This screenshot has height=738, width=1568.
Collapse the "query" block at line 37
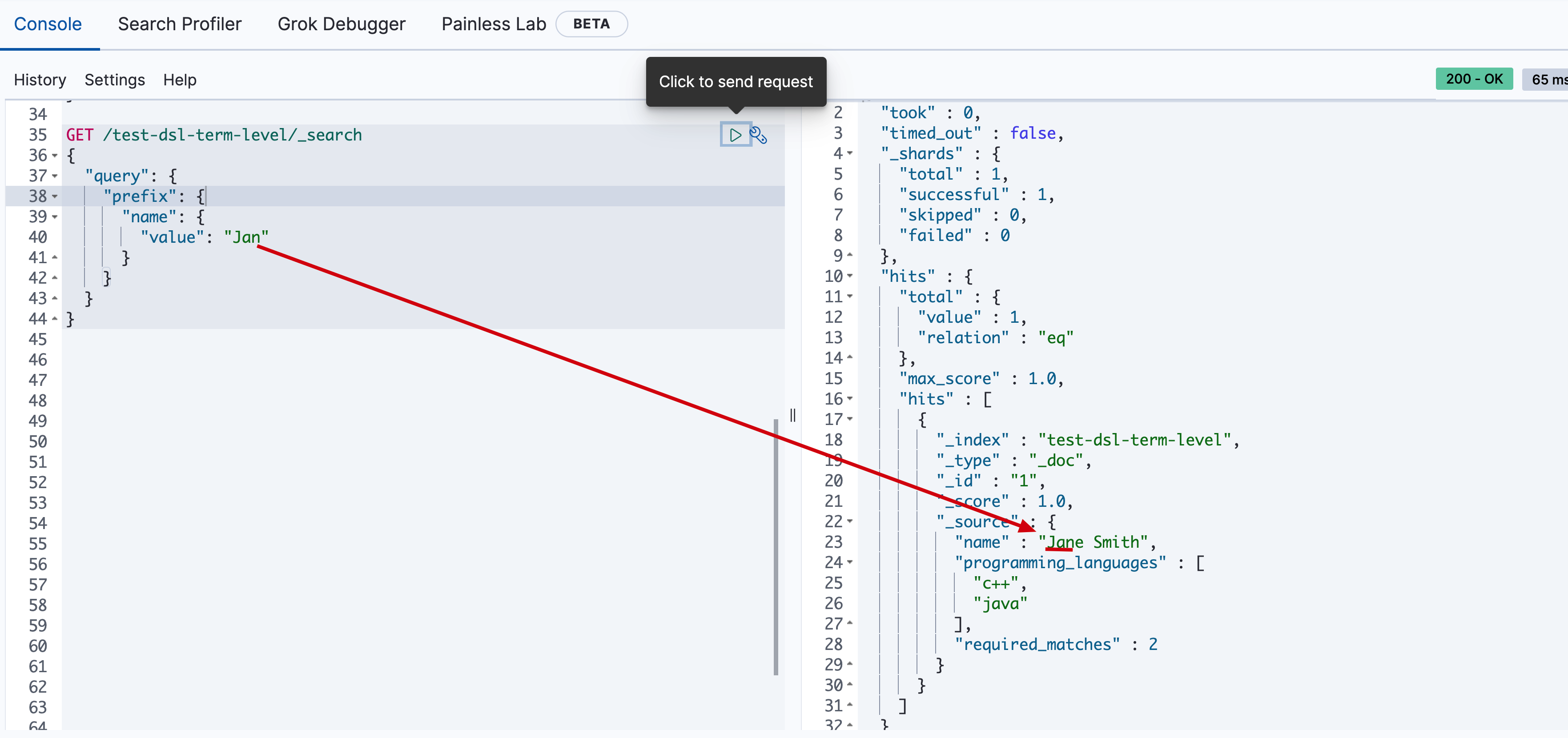[55, 176]
